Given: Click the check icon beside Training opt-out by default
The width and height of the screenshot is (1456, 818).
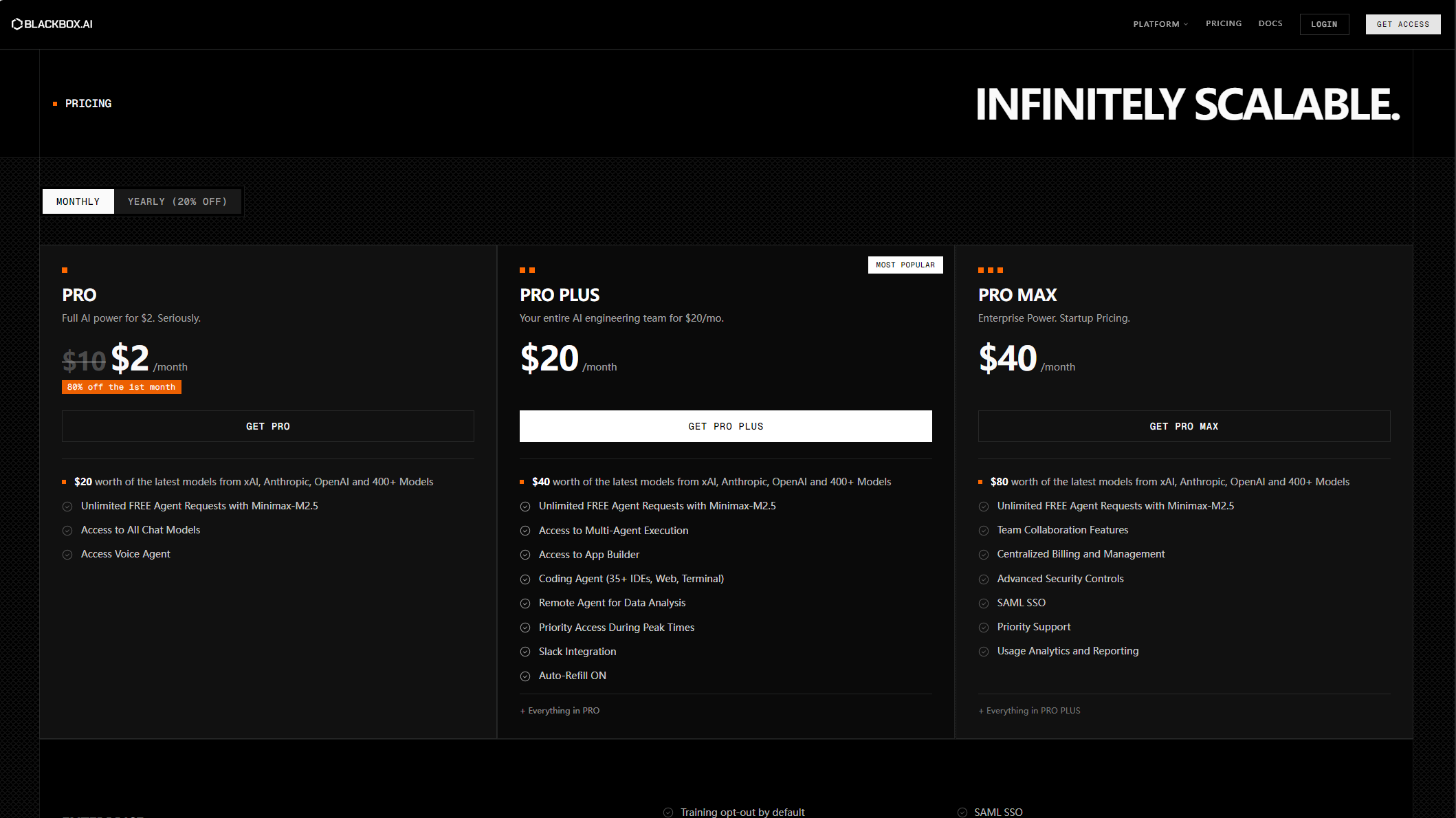Looking at the screenshot, I should pos(668,813).
